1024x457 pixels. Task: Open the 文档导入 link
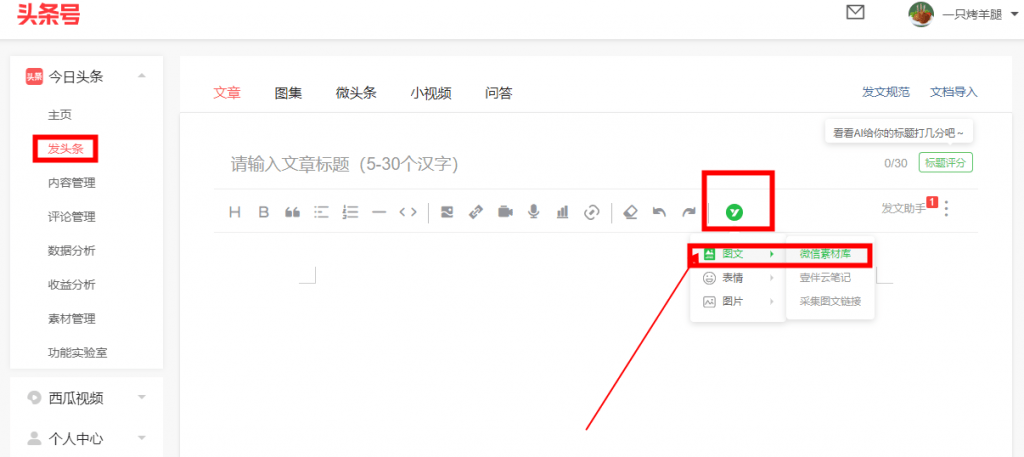pos(953,92)
